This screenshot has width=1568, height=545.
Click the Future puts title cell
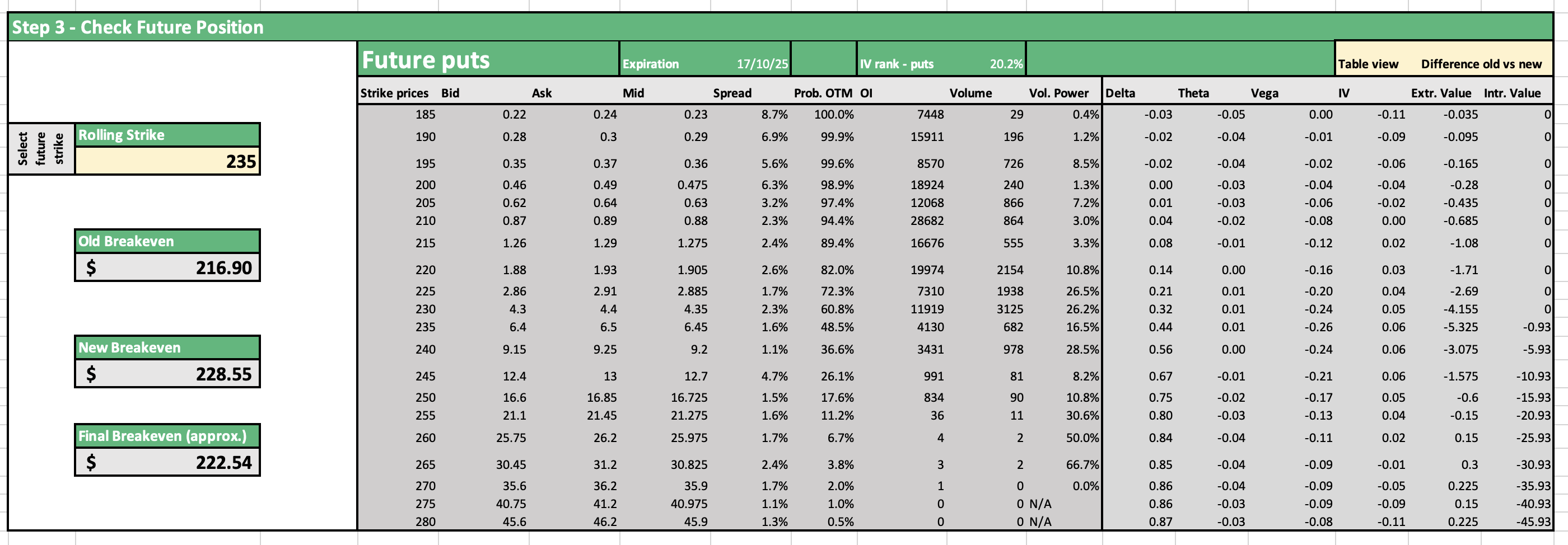pyautogui.click(x=488, y=60)
